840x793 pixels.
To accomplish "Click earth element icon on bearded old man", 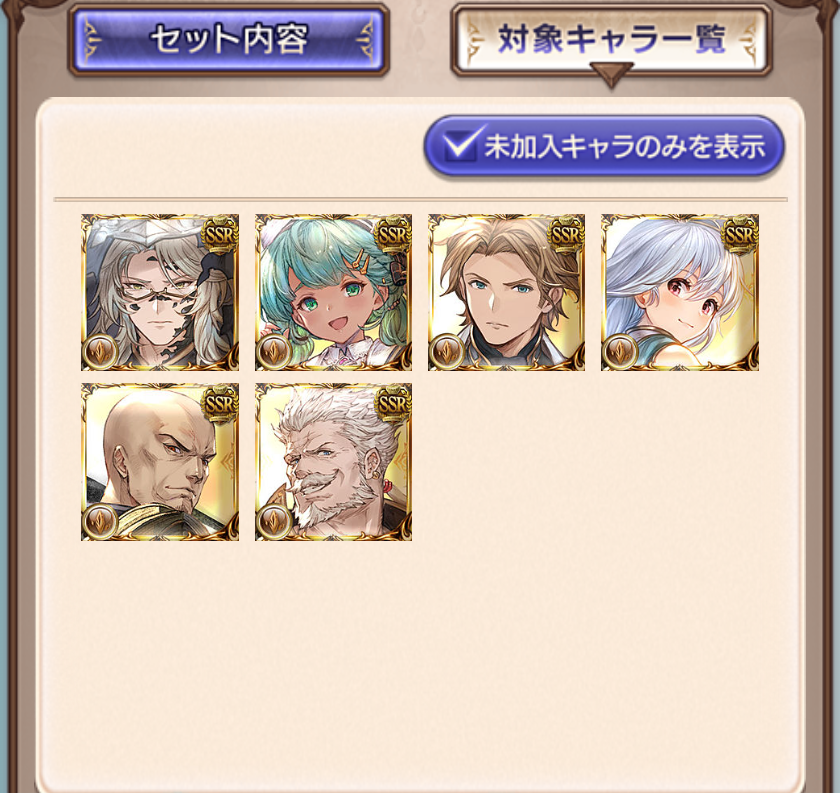I will (274, 521).
